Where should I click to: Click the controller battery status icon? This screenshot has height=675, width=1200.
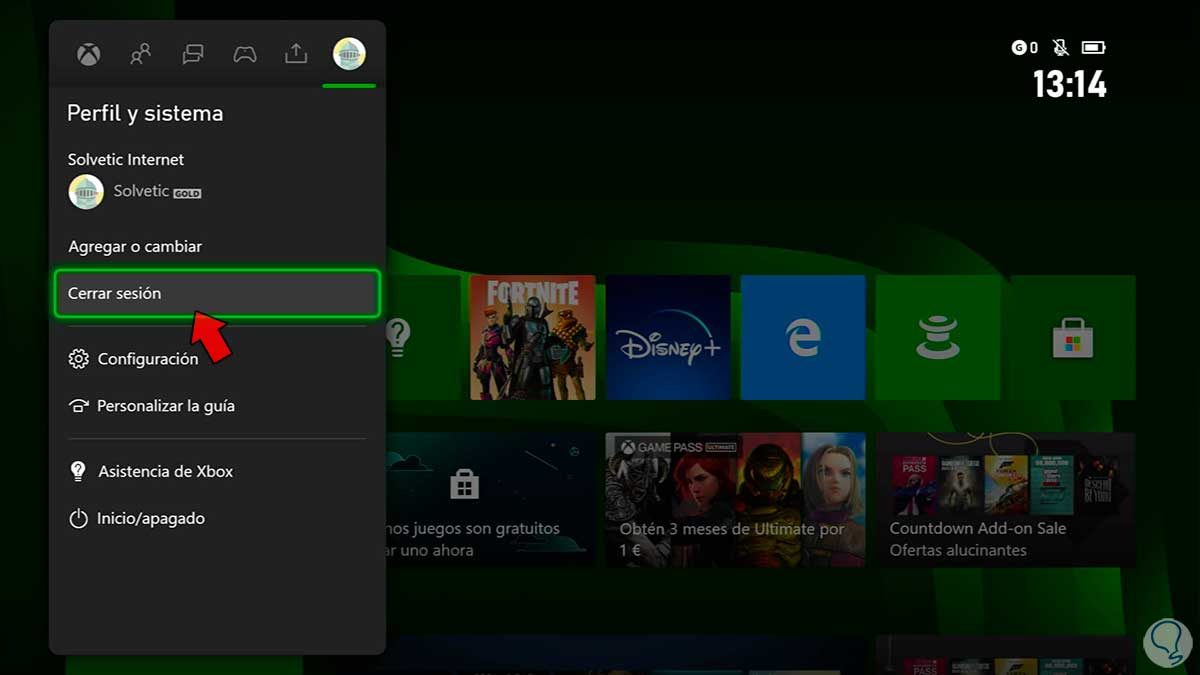coord(1094,47)
